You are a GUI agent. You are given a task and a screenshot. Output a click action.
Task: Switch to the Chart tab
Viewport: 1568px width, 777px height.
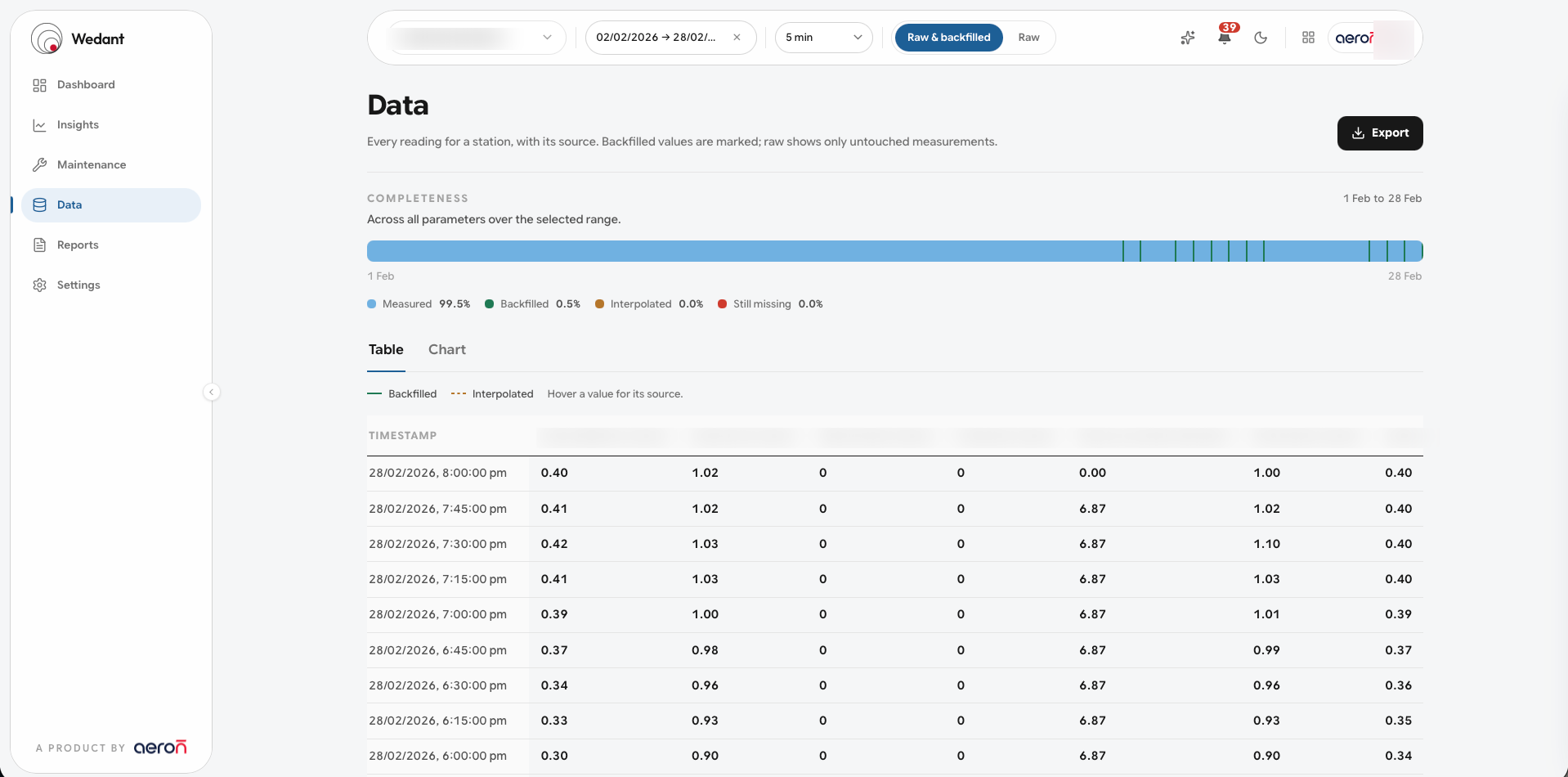[447, 350]
